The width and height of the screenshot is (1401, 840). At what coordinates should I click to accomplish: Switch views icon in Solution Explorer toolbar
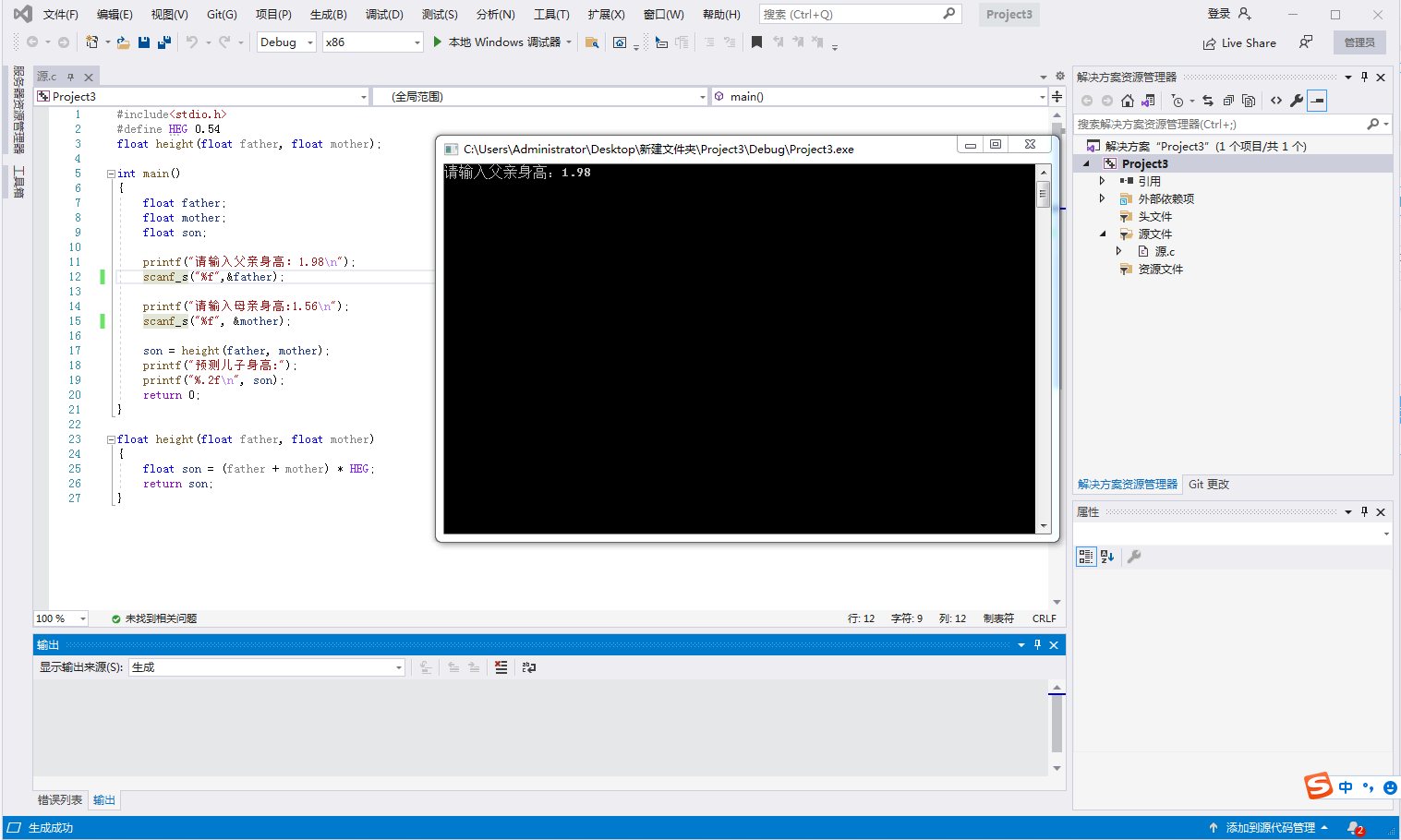(x=1148, y=101)
